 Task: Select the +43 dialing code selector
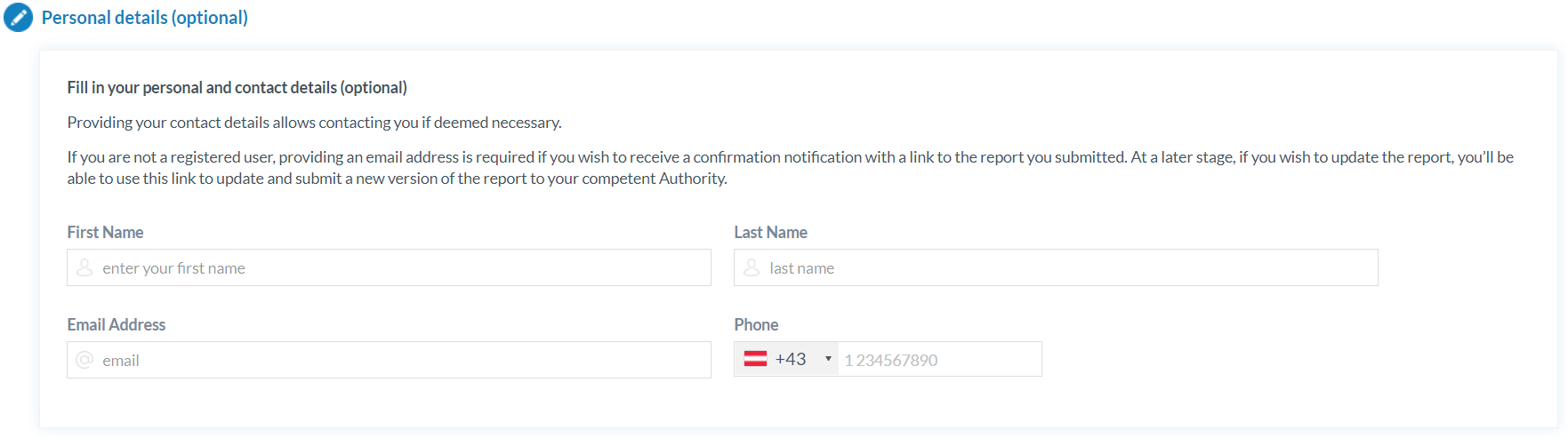pyautogui.click(x=790, y=359)
